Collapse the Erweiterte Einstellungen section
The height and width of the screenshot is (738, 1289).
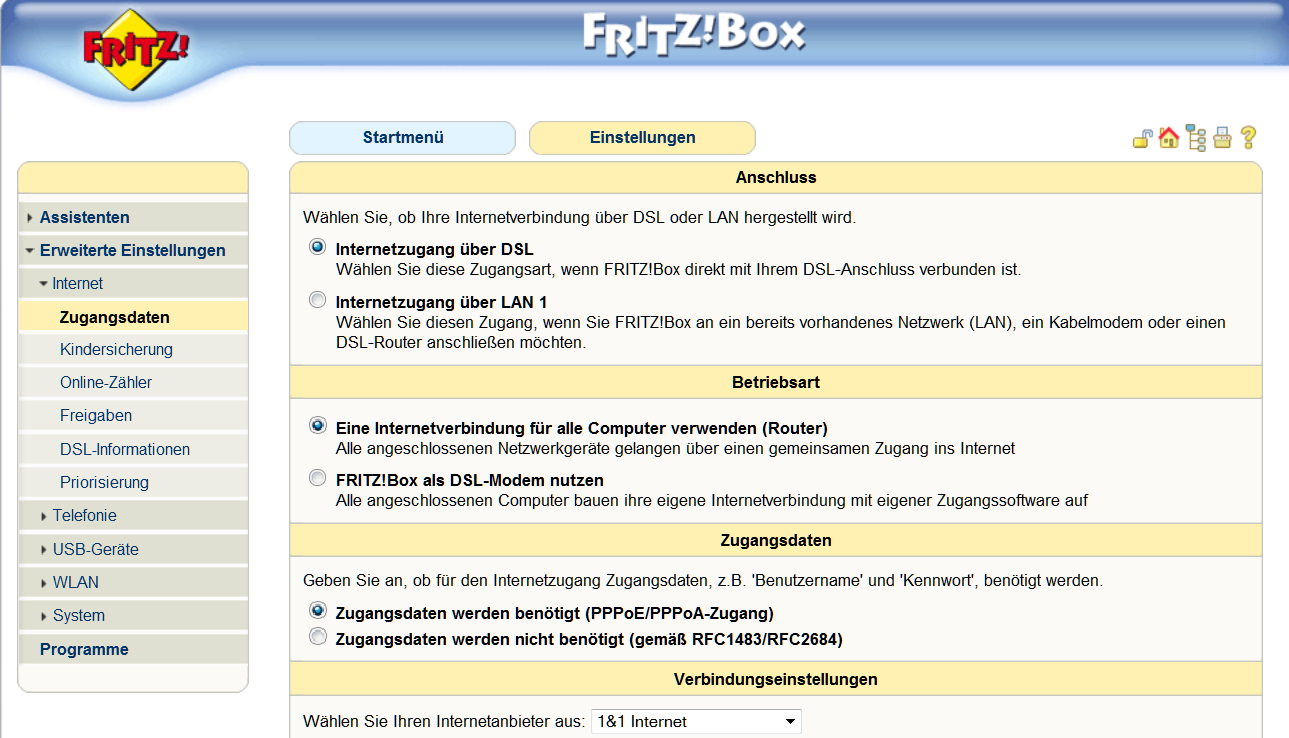pyautogui.click(x=30, y=251)
